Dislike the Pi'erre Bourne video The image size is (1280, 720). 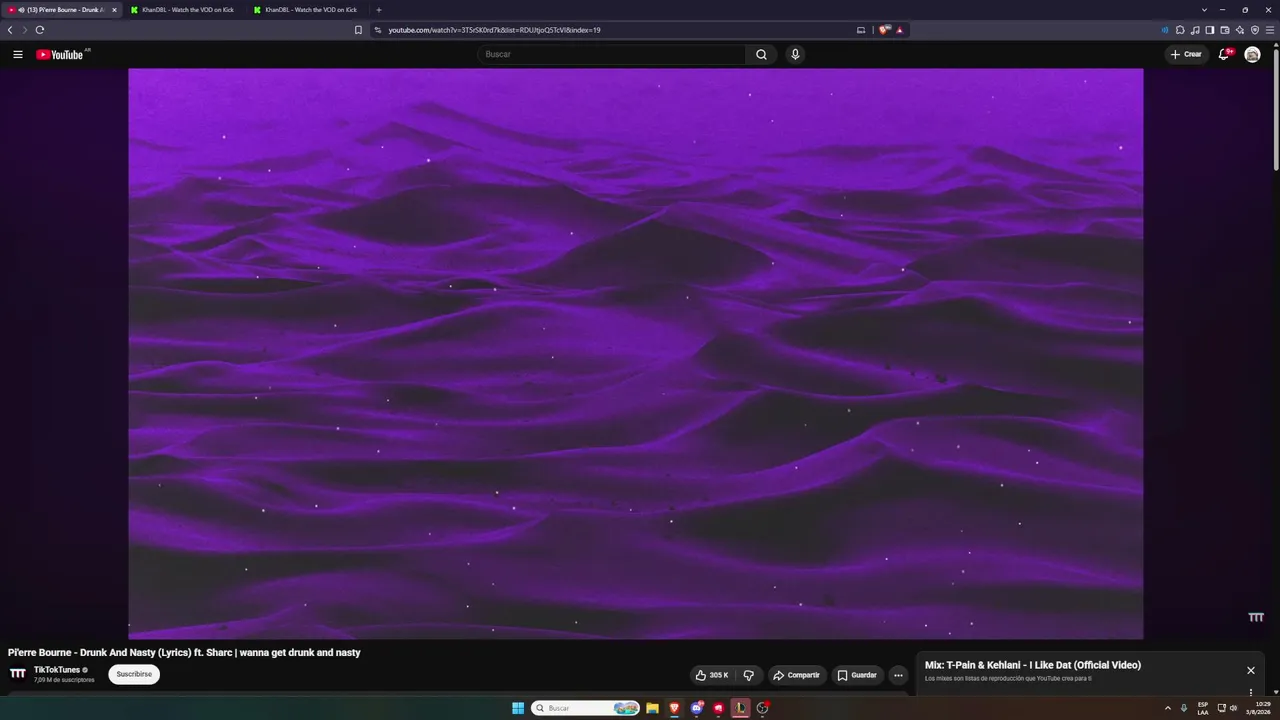click(x=748, y=675)
